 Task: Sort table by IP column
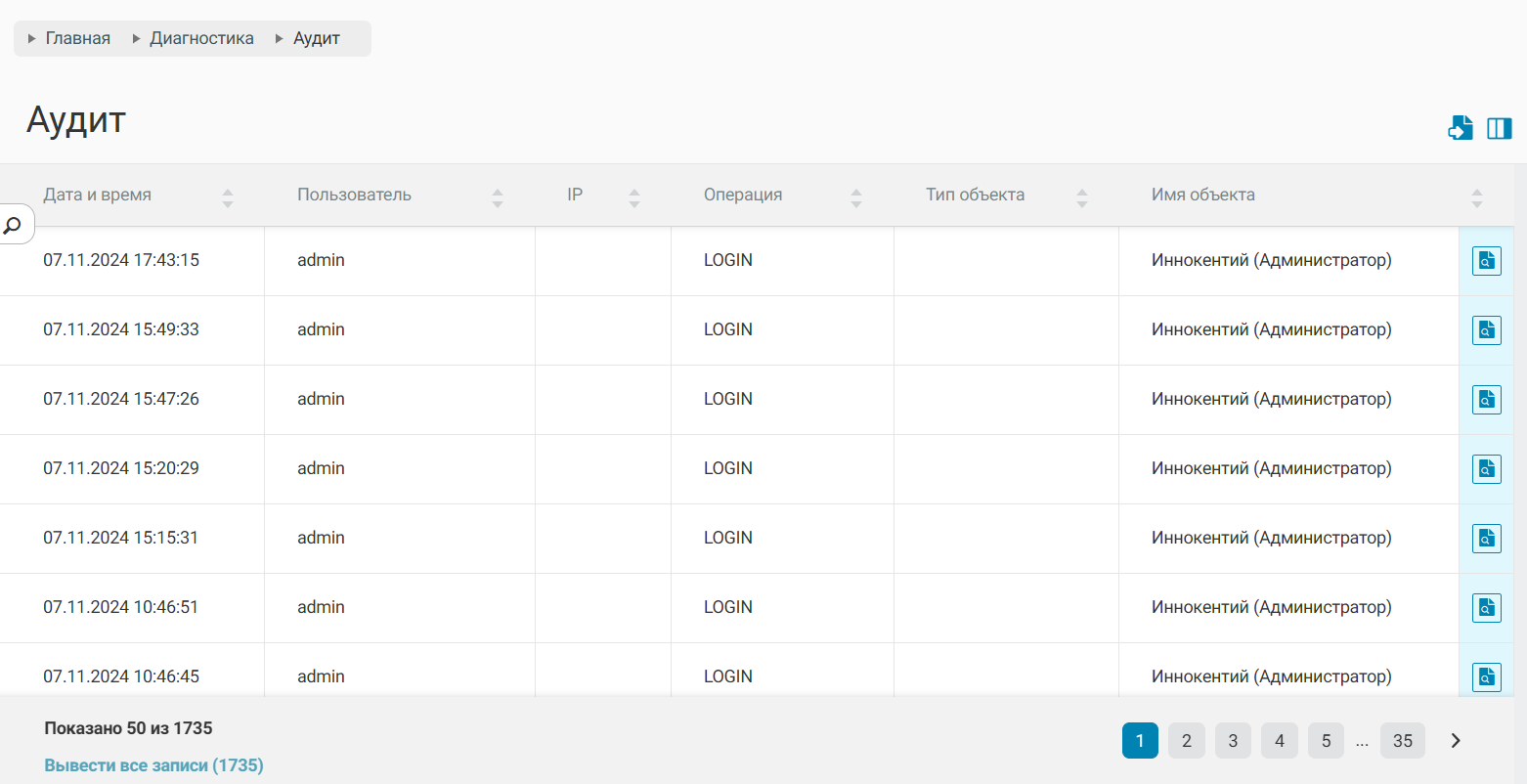(633, 198)
